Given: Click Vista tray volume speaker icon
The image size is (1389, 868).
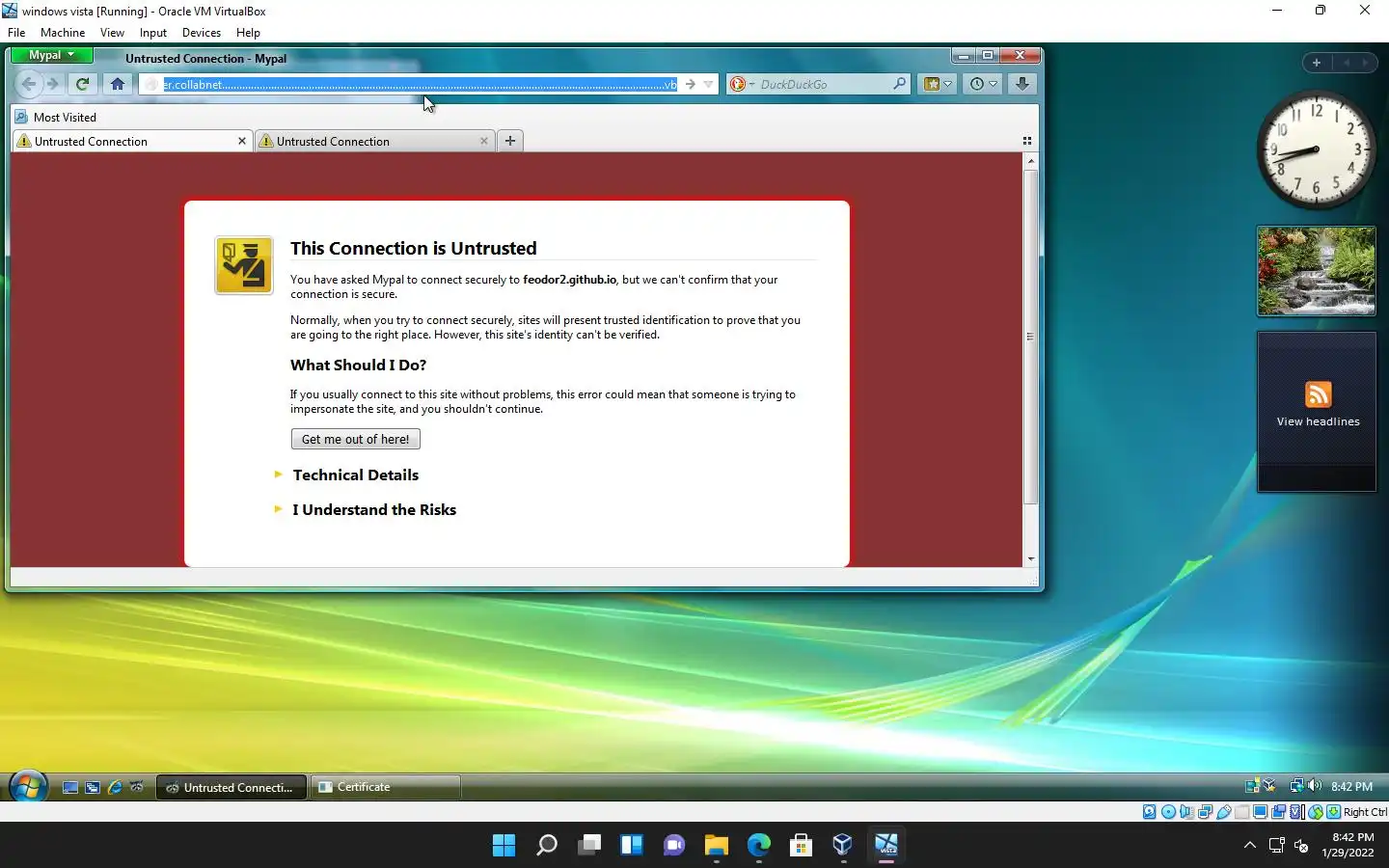Looking at the screenshot, I should tap(1314, 786).
